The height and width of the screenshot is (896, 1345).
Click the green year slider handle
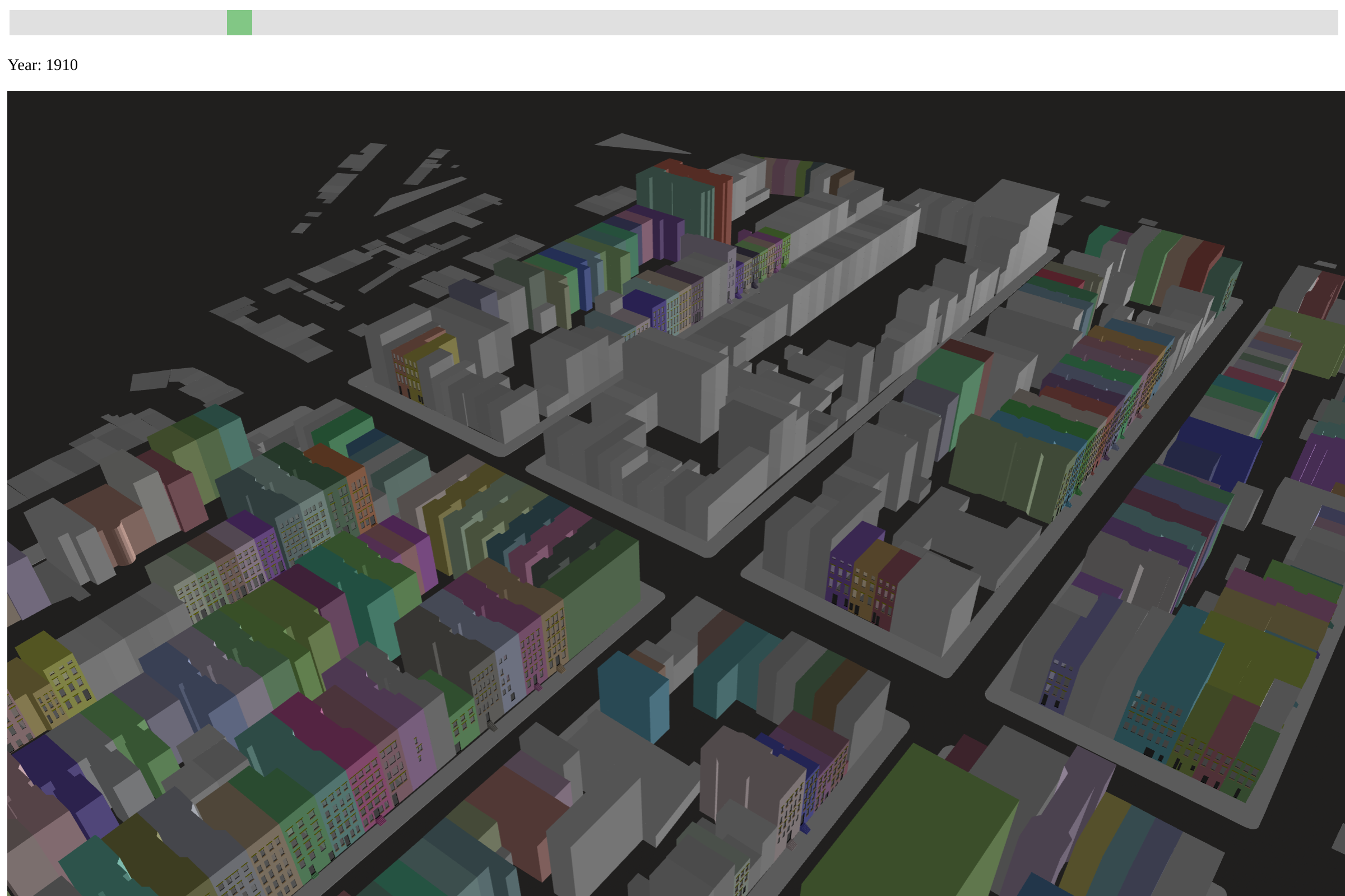tap(239, 23)
